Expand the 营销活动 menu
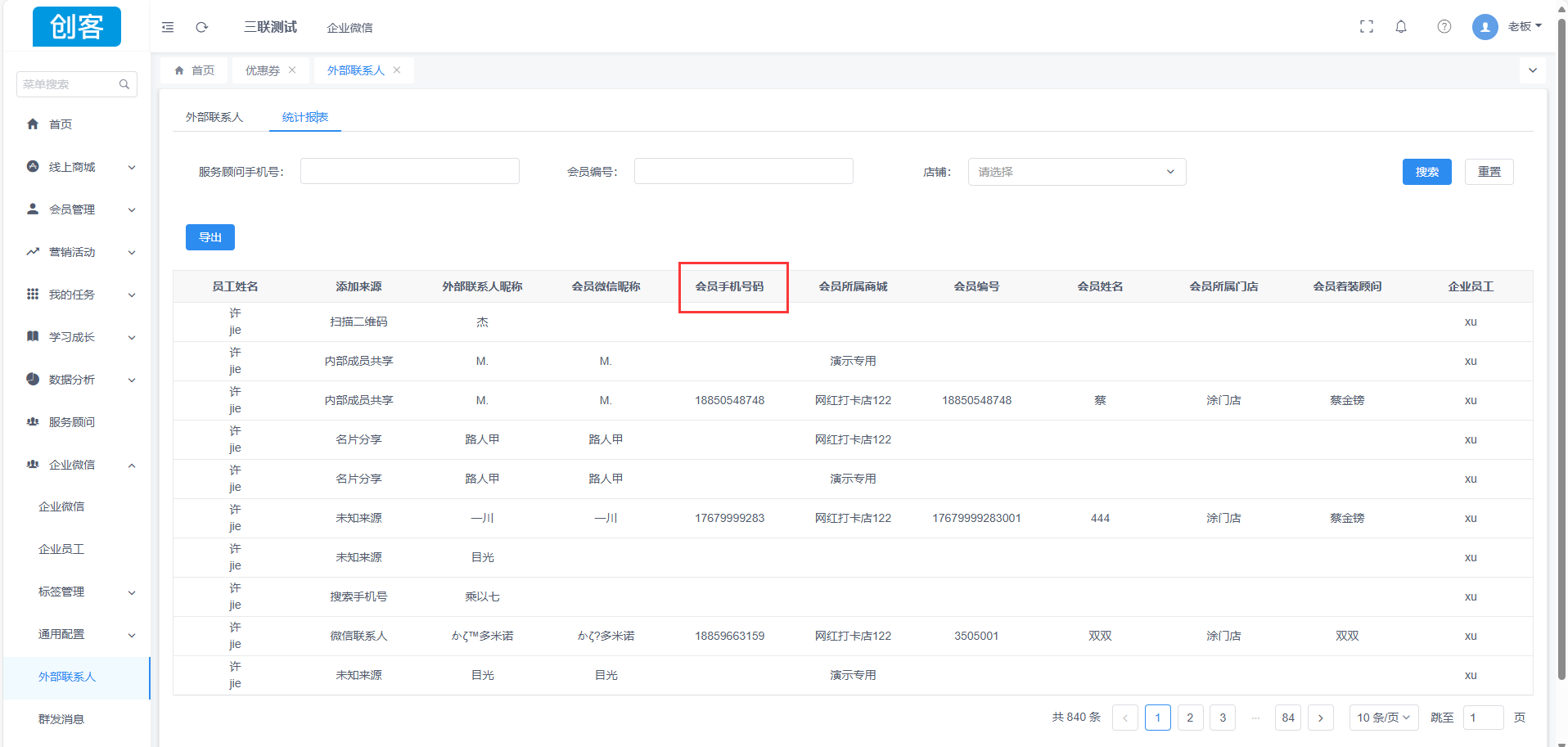The image size is (1568, 747). click(x=77, y=252)
